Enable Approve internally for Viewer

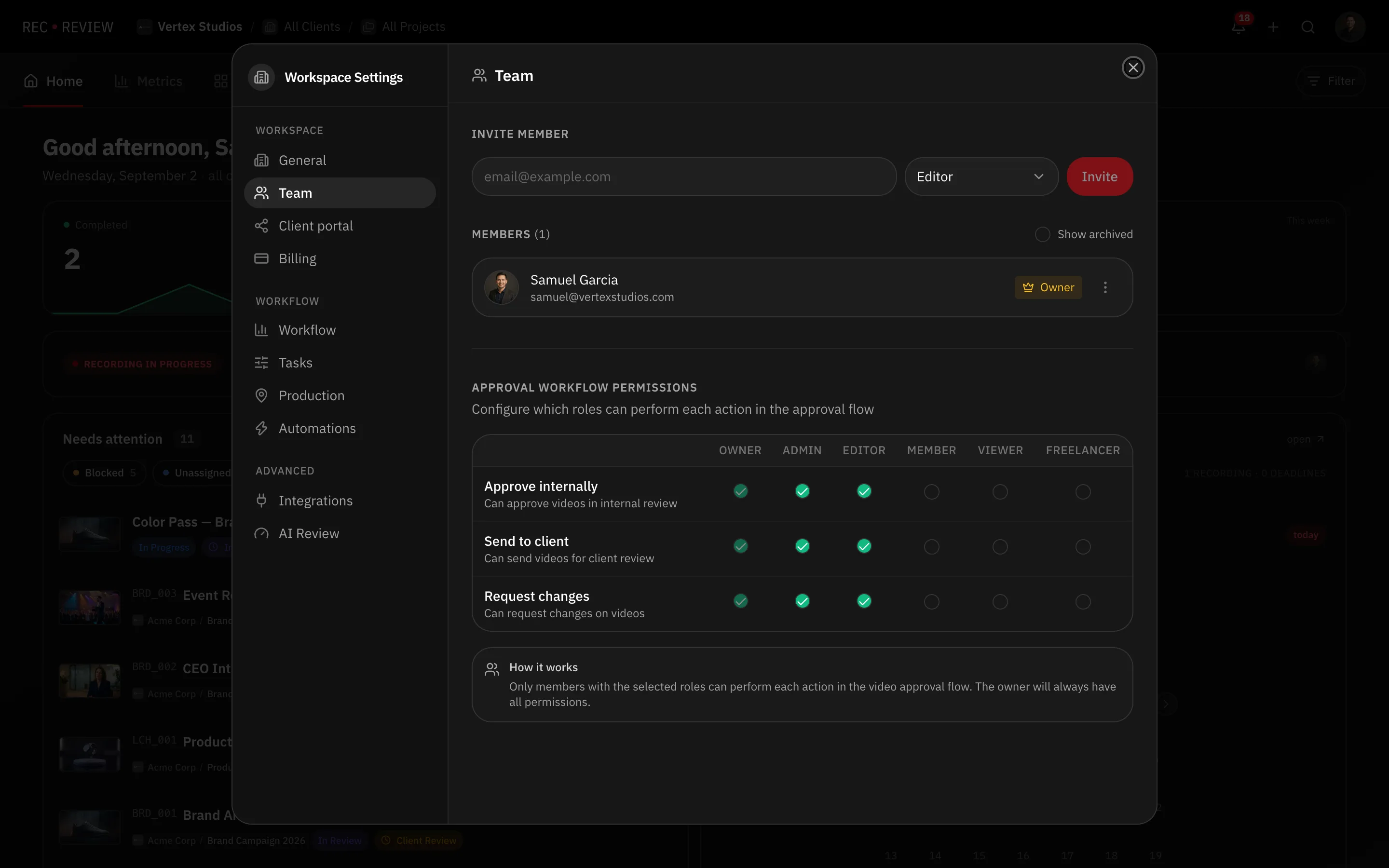(x=1000, y=492)
